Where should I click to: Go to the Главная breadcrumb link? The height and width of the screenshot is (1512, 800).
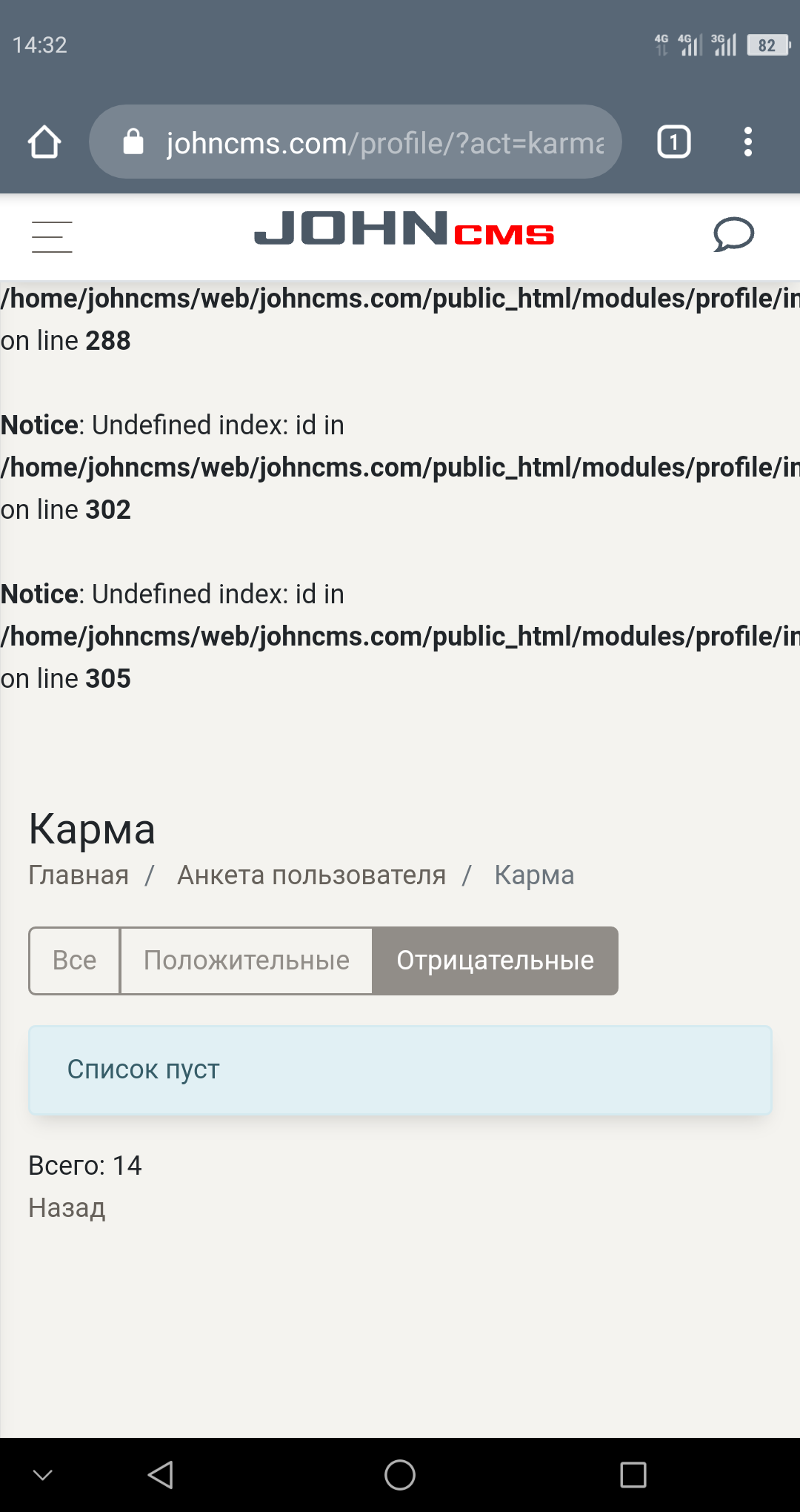(x=79, y=875)
